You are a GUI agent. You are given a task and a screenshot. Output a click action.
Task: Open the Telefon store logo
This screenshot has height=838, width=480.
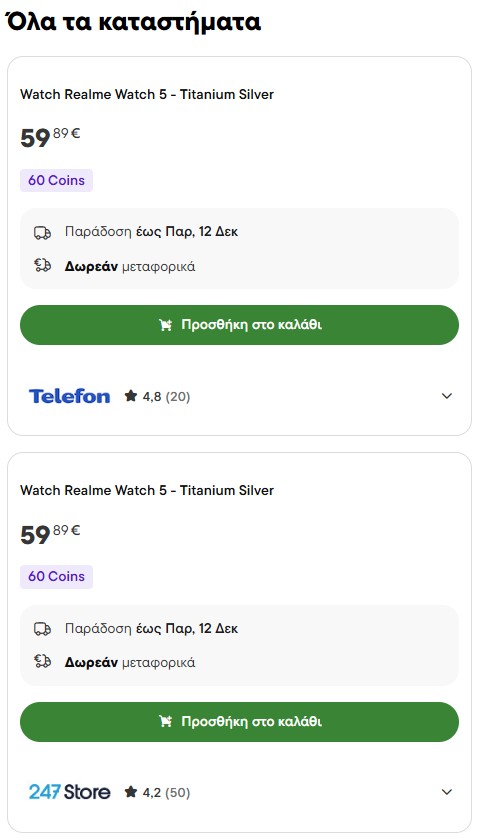point(69,396)
